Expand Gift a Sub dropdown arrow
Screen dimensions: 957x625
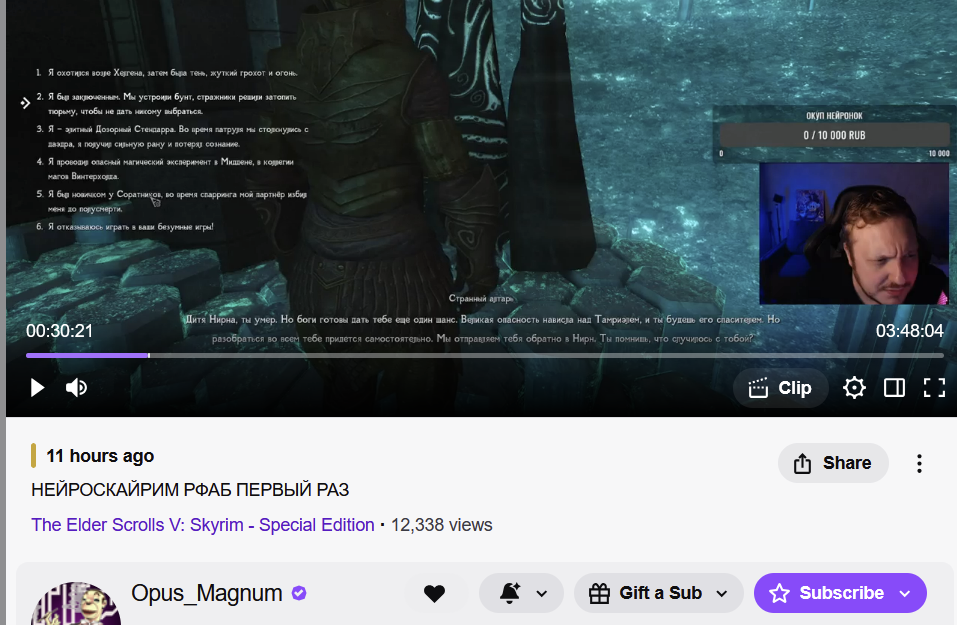click(x=722, y=593)
